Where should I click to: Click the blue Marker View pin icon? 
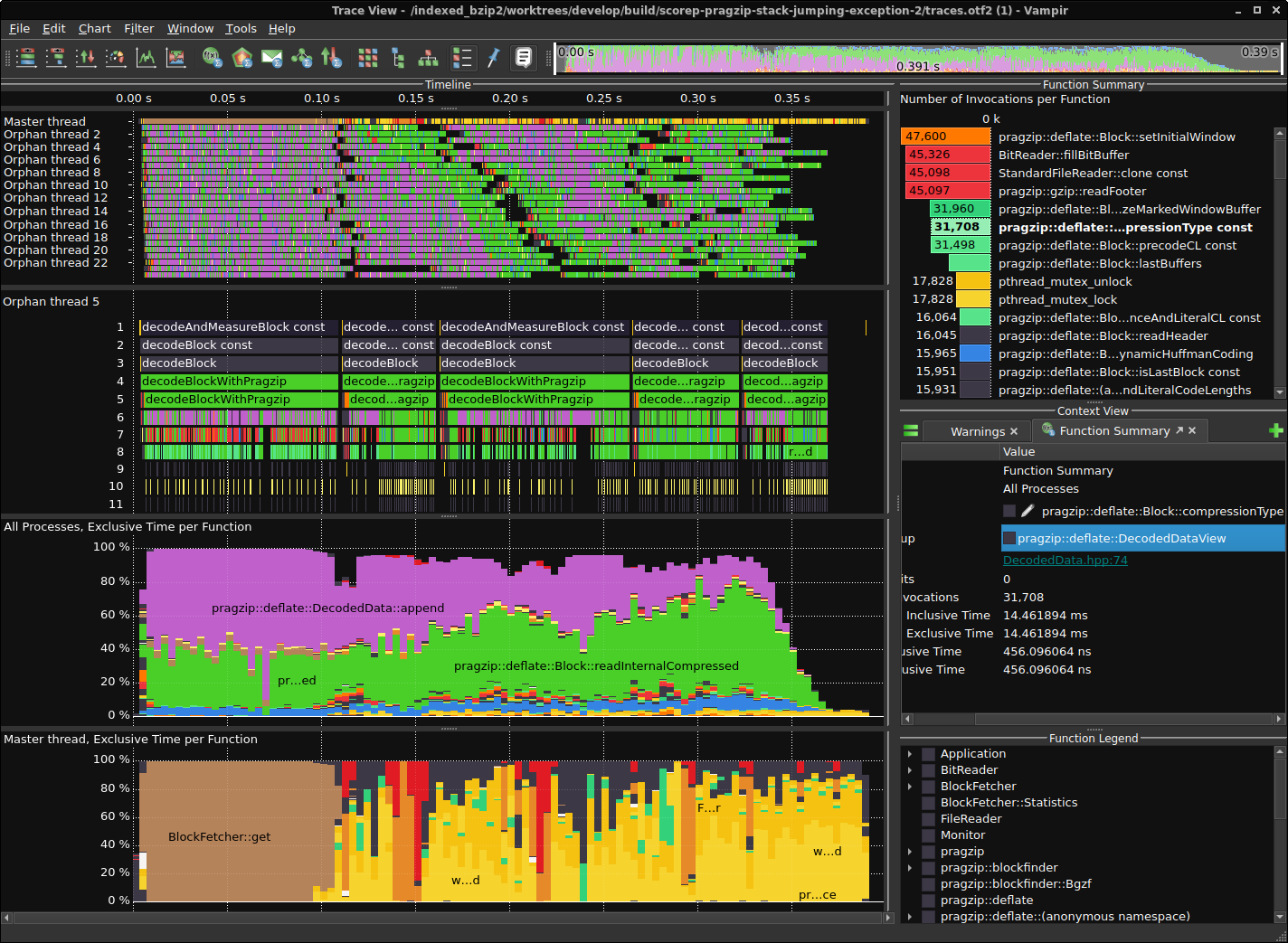493,58
